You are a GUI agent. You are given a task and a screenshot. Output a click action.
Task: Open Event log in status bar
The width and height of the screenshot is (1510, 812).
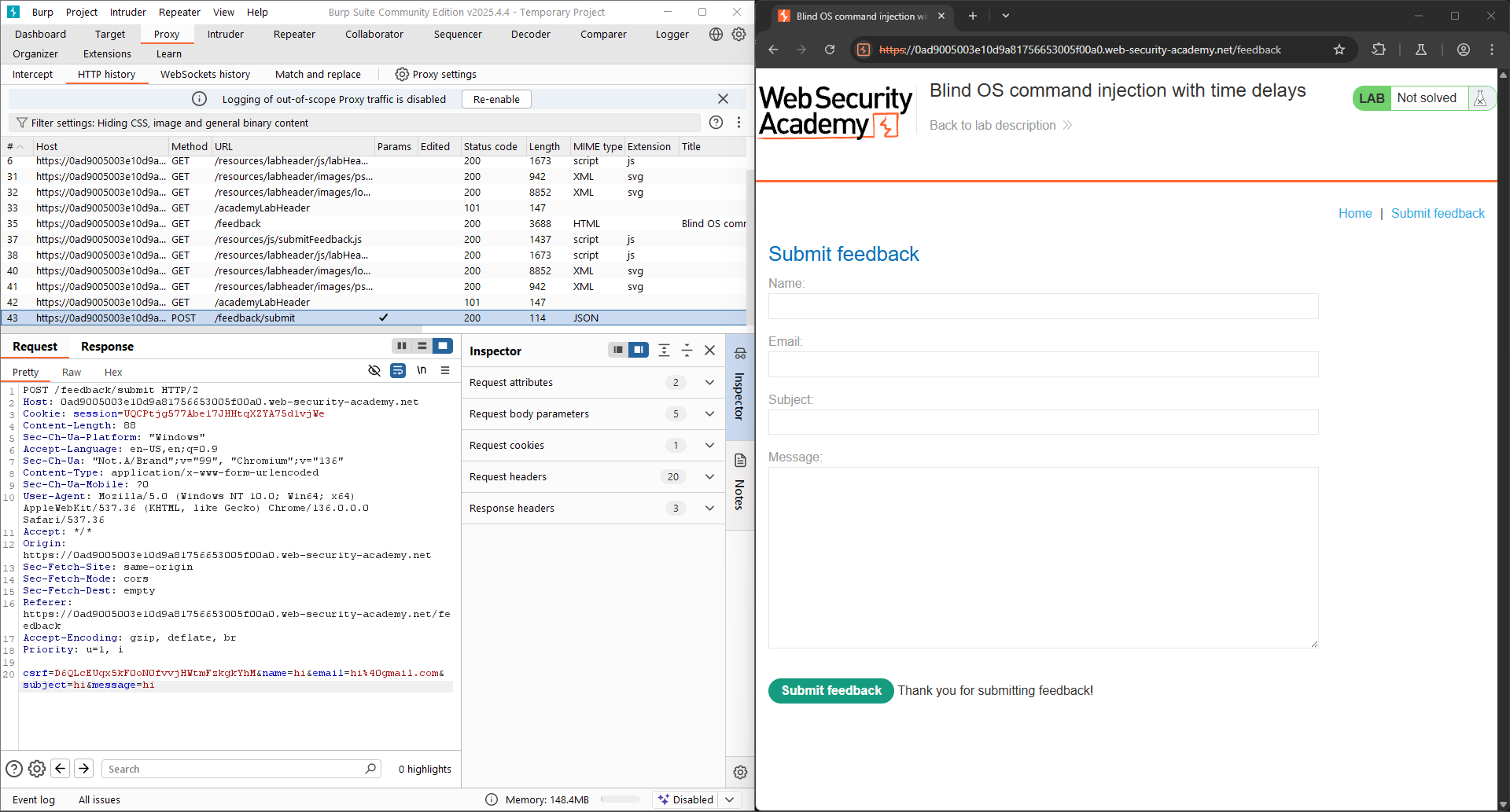[34, 799]
